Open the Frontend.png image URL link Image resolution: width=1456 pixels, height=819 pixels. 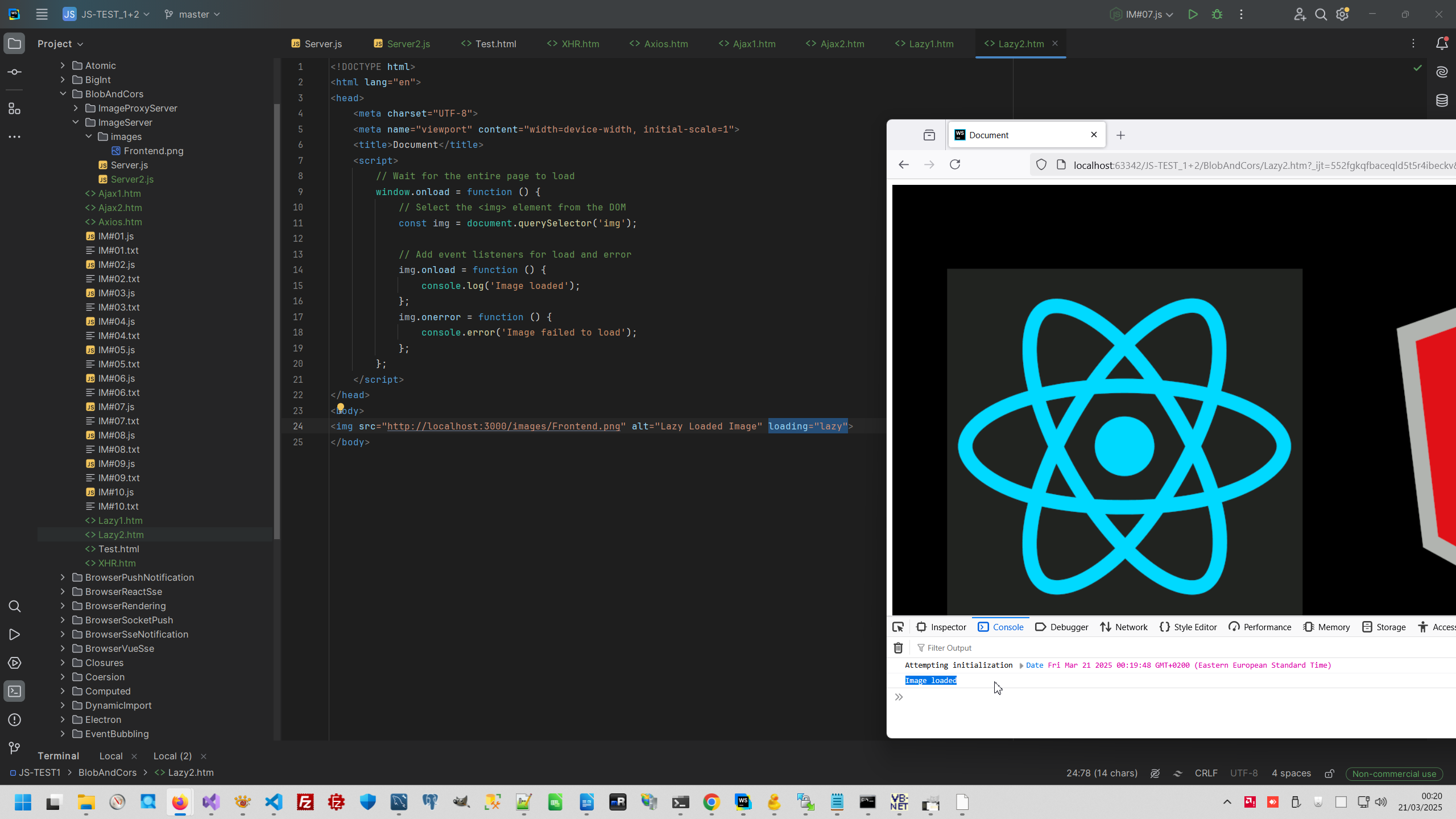tap(503, 427)
